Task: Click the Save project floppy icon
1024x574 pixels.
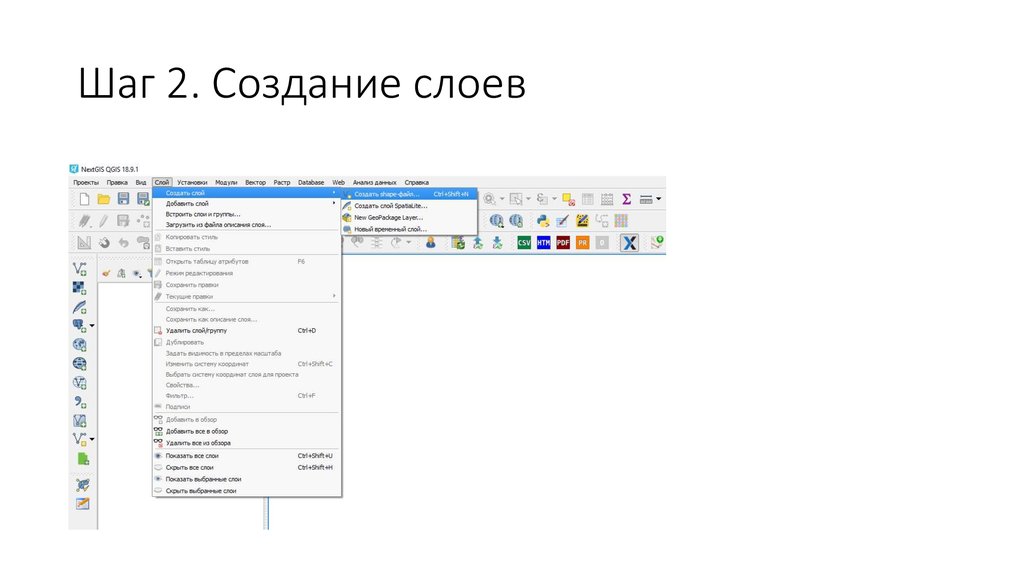Action: [x=123, y=199]
